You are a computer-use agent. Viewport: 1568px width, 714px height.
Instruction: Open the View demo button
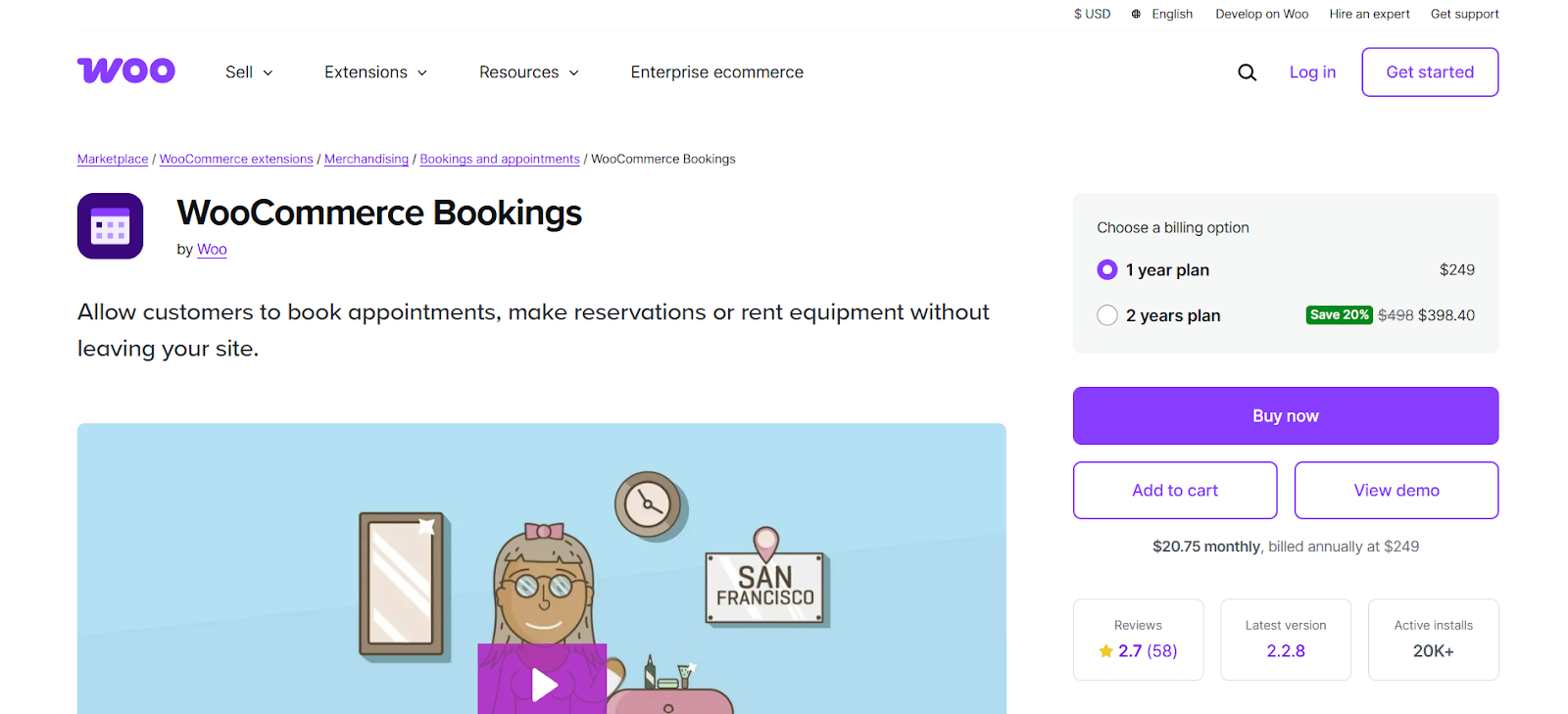click(1396, 490)
